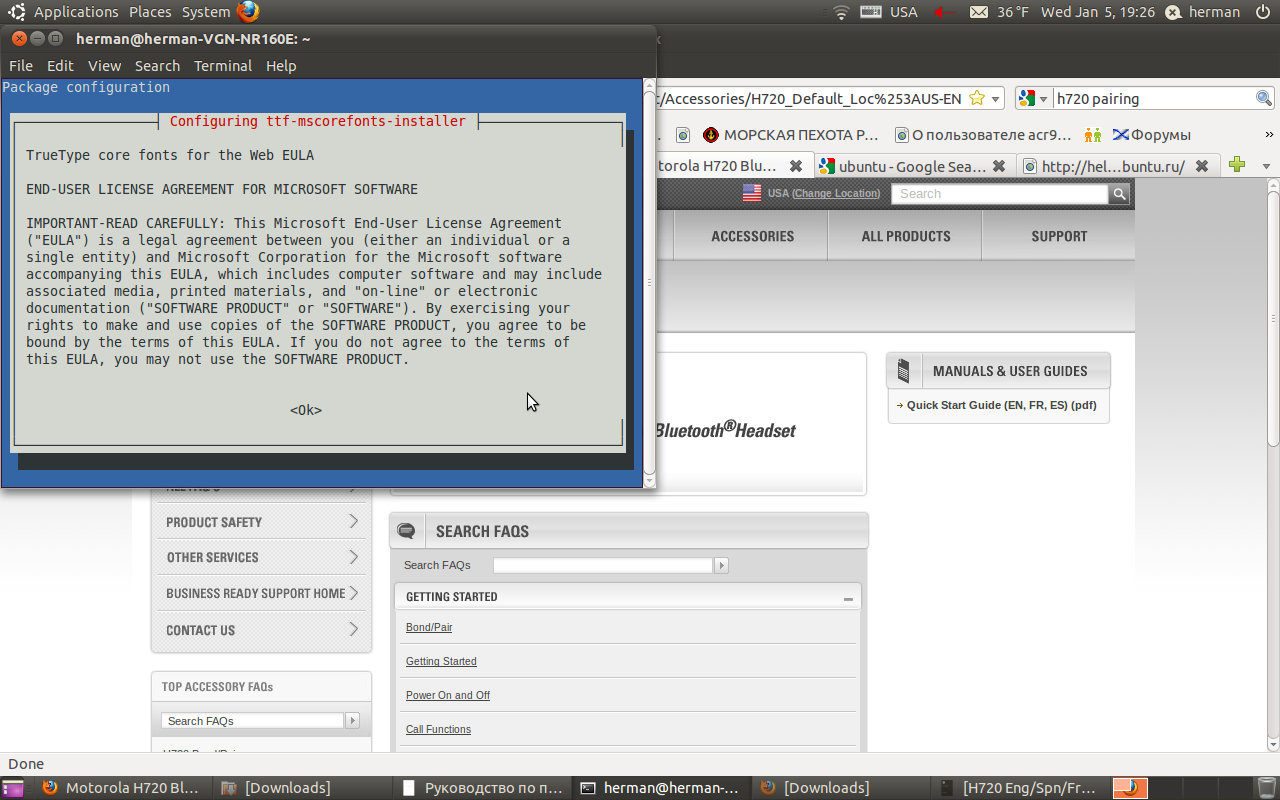Open the Форумы bookmark
This screenshot has height=800, width=1280.
pyautogui.click(x=1151, y=134)
